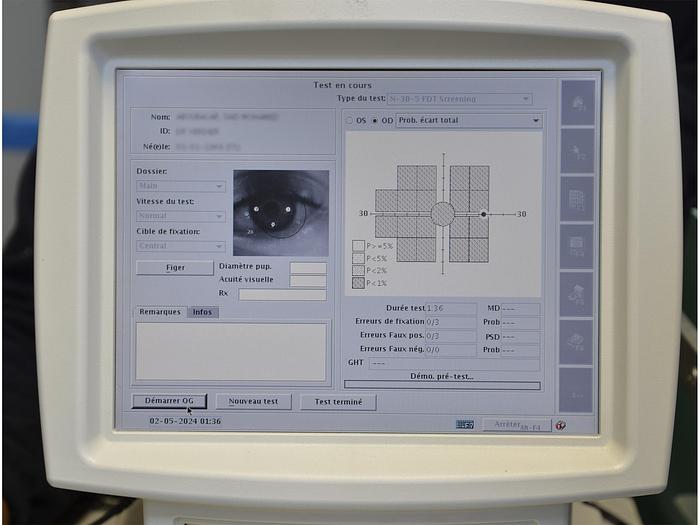Click the fourth right sidebar icon showing a printer

tap(577, 245)
